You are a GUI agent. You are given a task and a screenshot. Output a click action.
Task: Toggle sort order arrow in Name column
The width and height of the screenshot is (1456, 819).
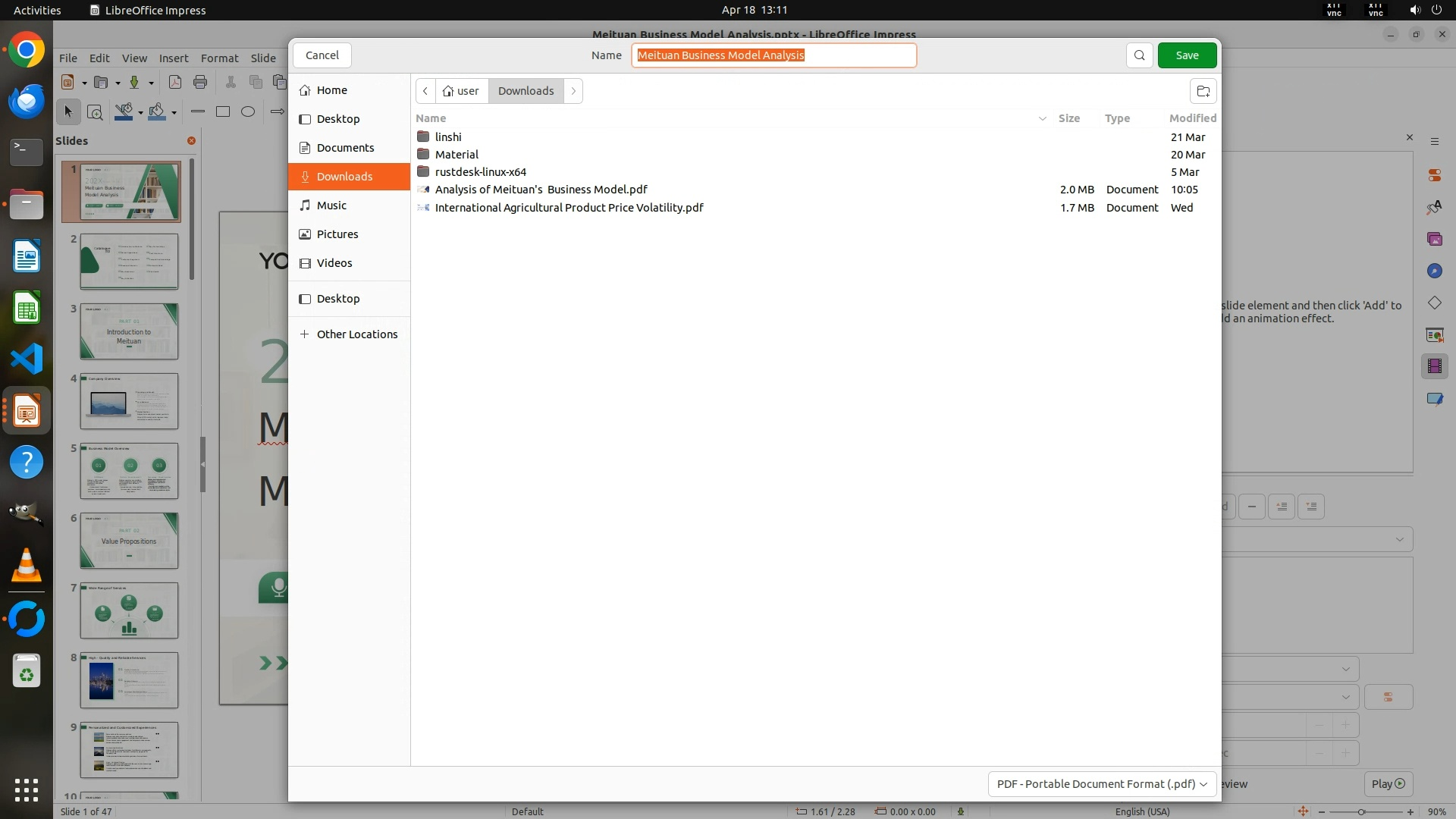pos(1042,118)
